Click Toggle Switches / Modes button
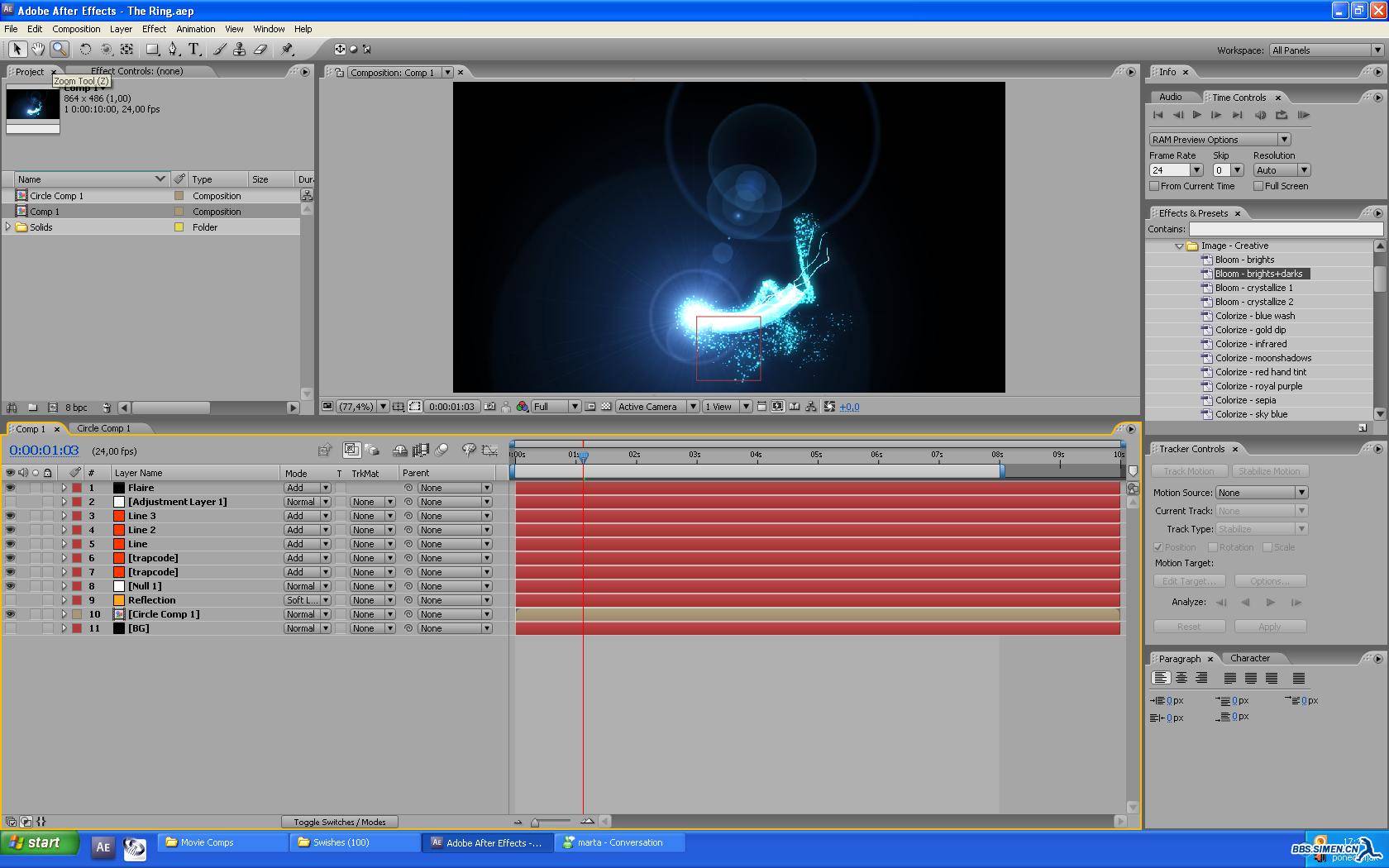This screenshot has height=868, width=1389. 340,822
